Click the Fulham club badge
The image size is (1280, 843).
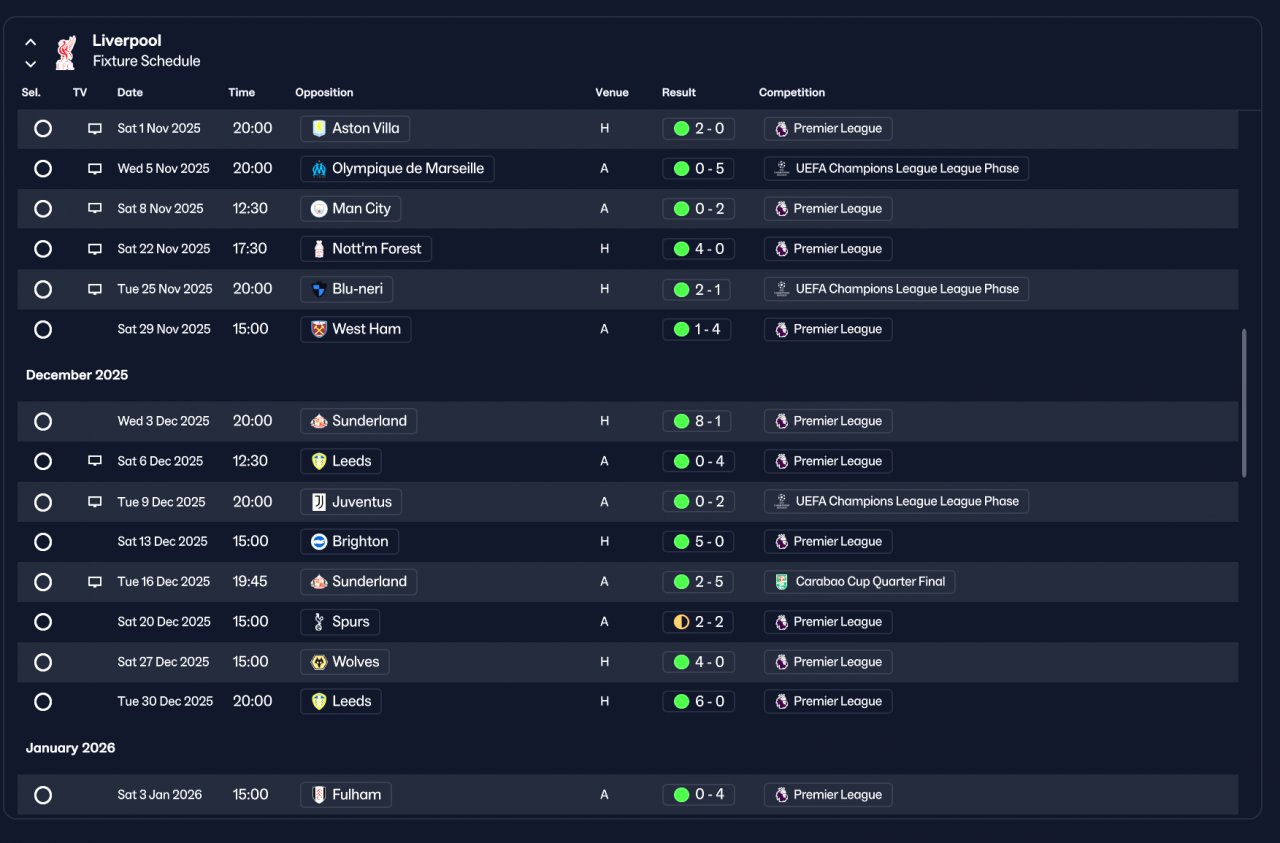pos(319,795)
